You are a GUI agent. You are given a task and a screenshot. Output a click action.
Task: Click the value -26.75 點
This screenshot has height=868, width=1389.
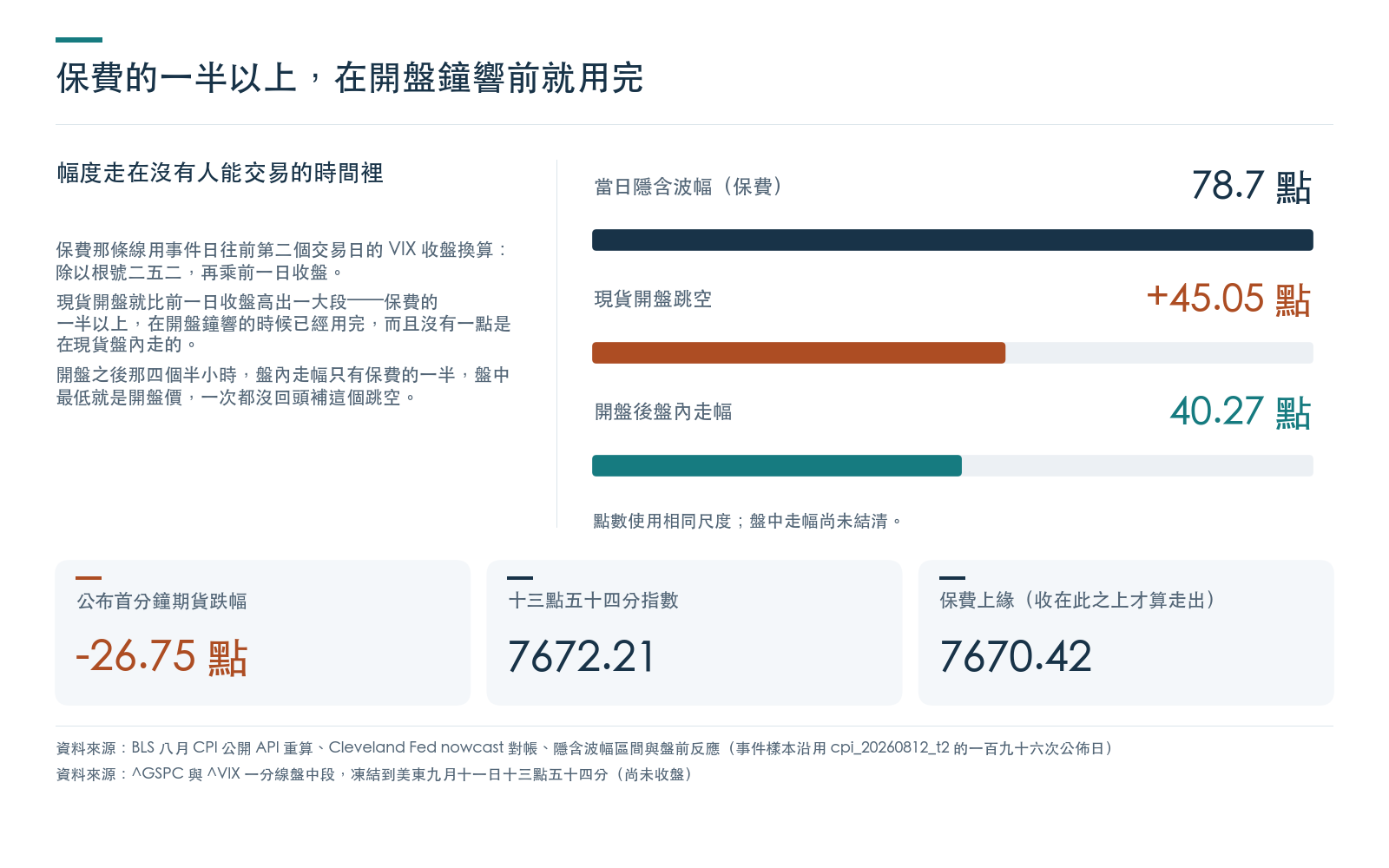(x=162, y=656)
